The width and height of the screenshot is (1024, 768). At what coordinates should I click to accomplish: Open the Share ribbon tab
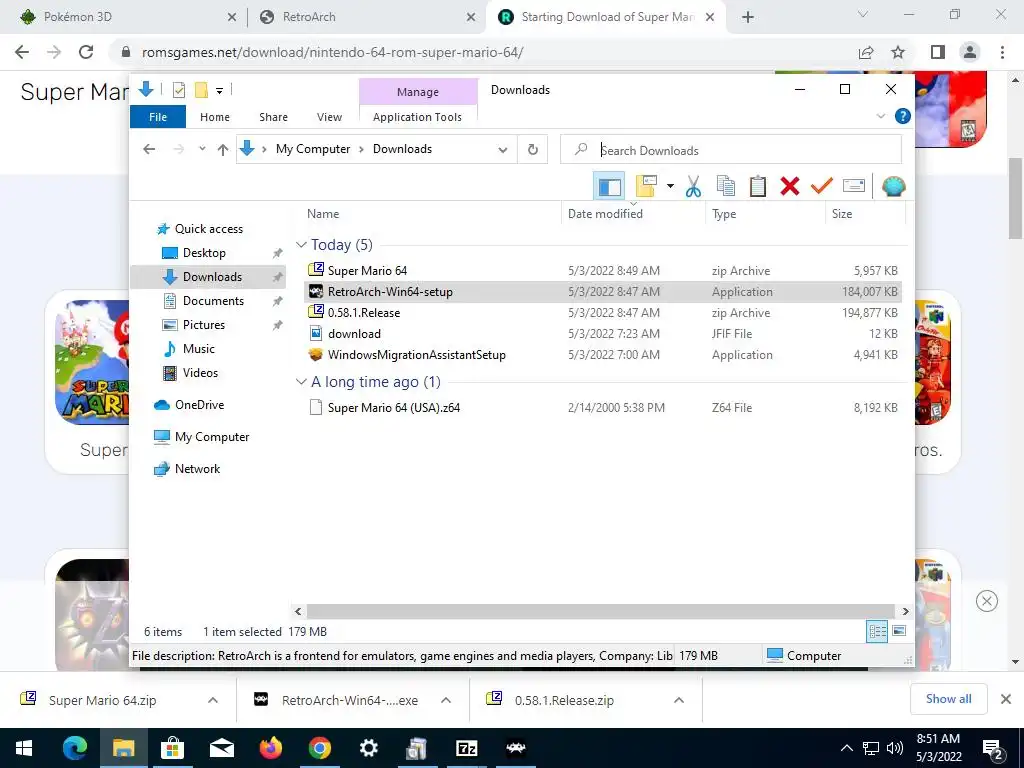[x=273, y=117]
